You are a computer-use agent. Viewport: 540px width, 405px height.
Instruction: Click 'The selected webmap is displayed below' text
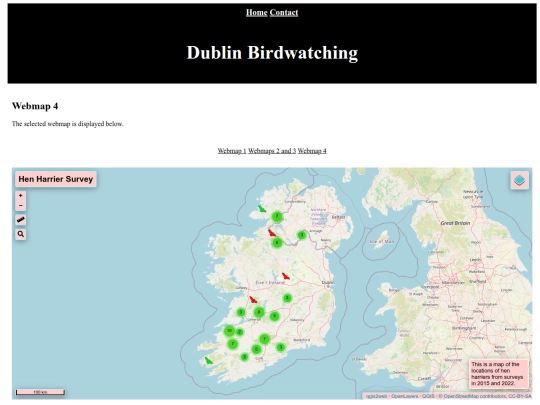point(68,124)
